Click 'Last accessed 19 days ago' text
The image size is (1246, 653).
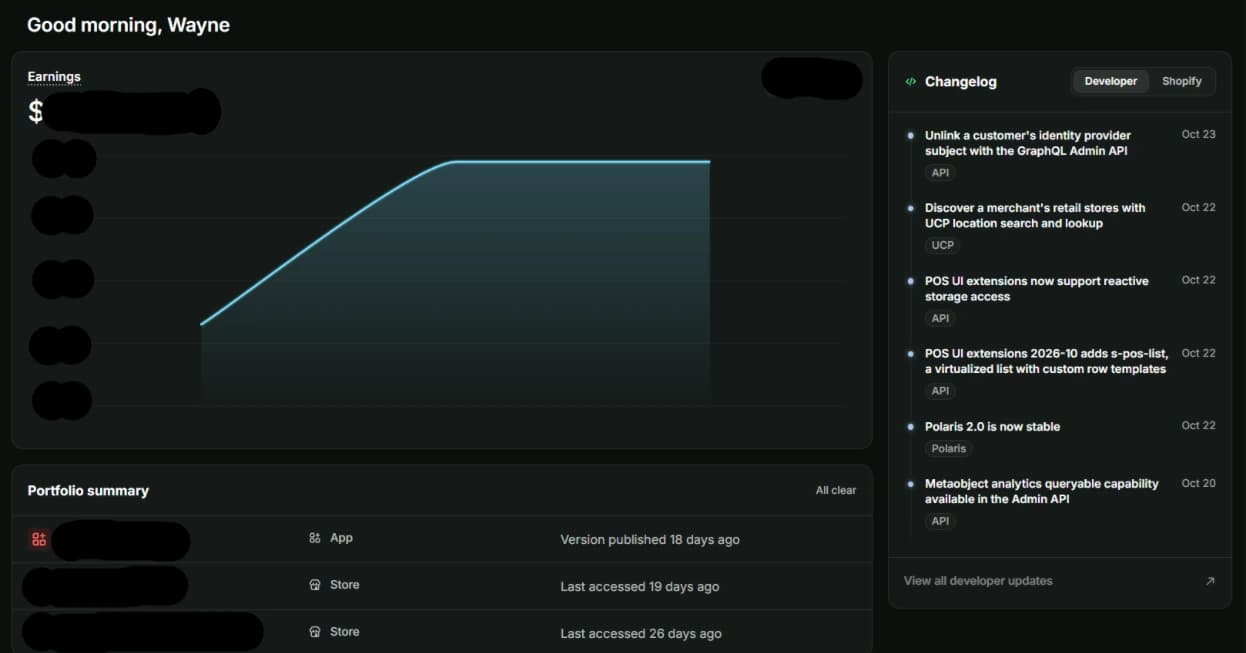coord(640,587)
